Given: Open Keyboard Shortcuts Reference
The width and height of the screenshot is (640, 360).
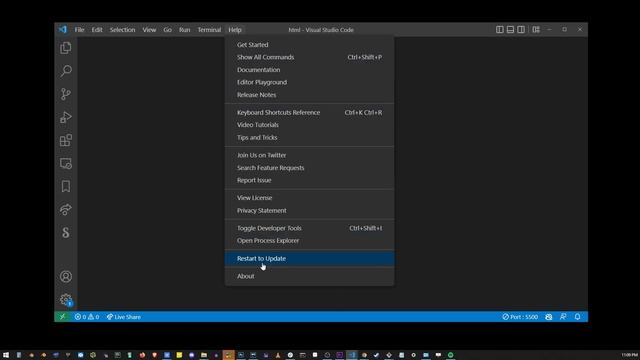Looking at the screenshot, I should coord(309,112).
